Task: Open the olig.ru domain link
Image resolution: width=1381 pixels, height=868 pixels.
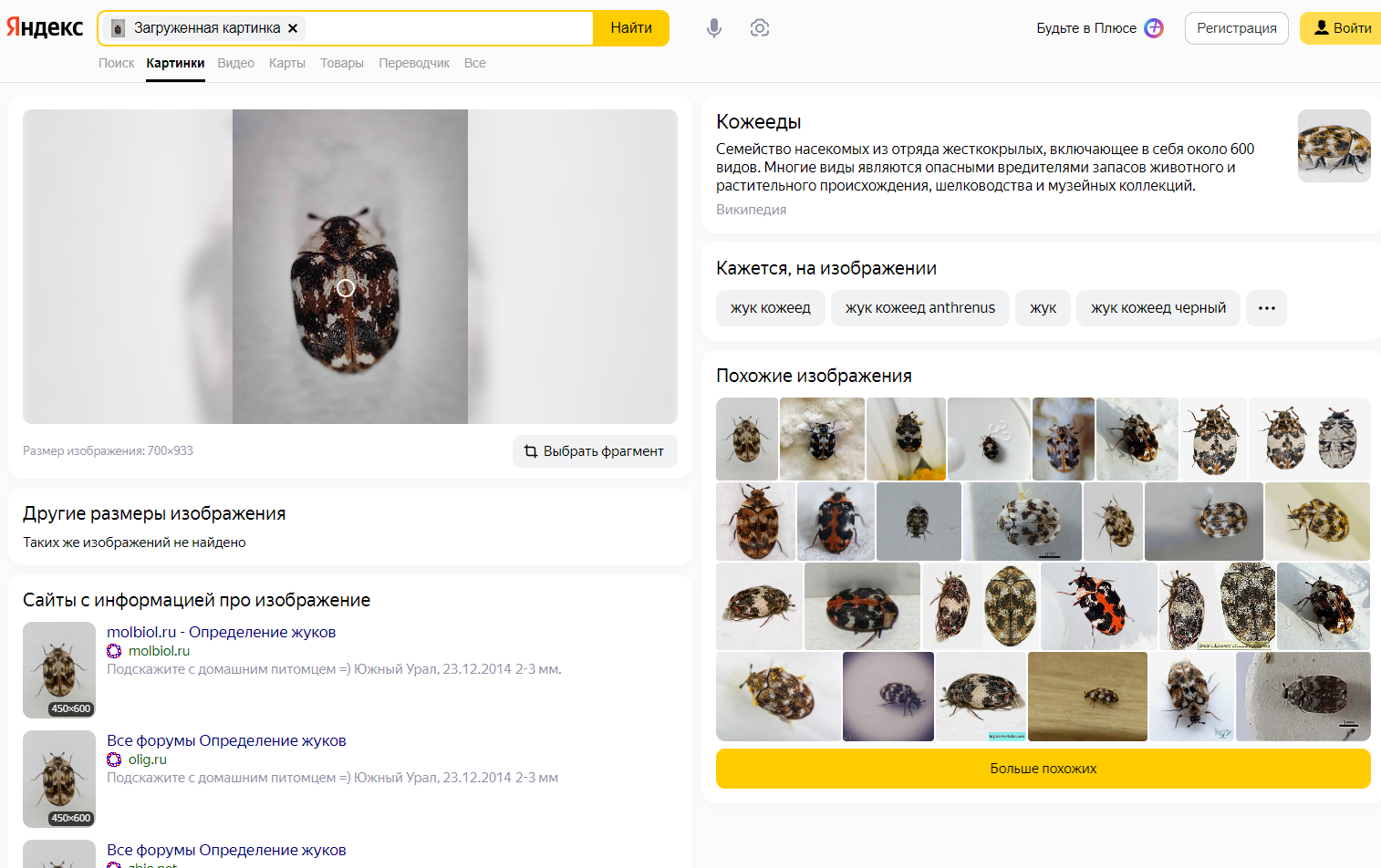Action: coord(147,759)
